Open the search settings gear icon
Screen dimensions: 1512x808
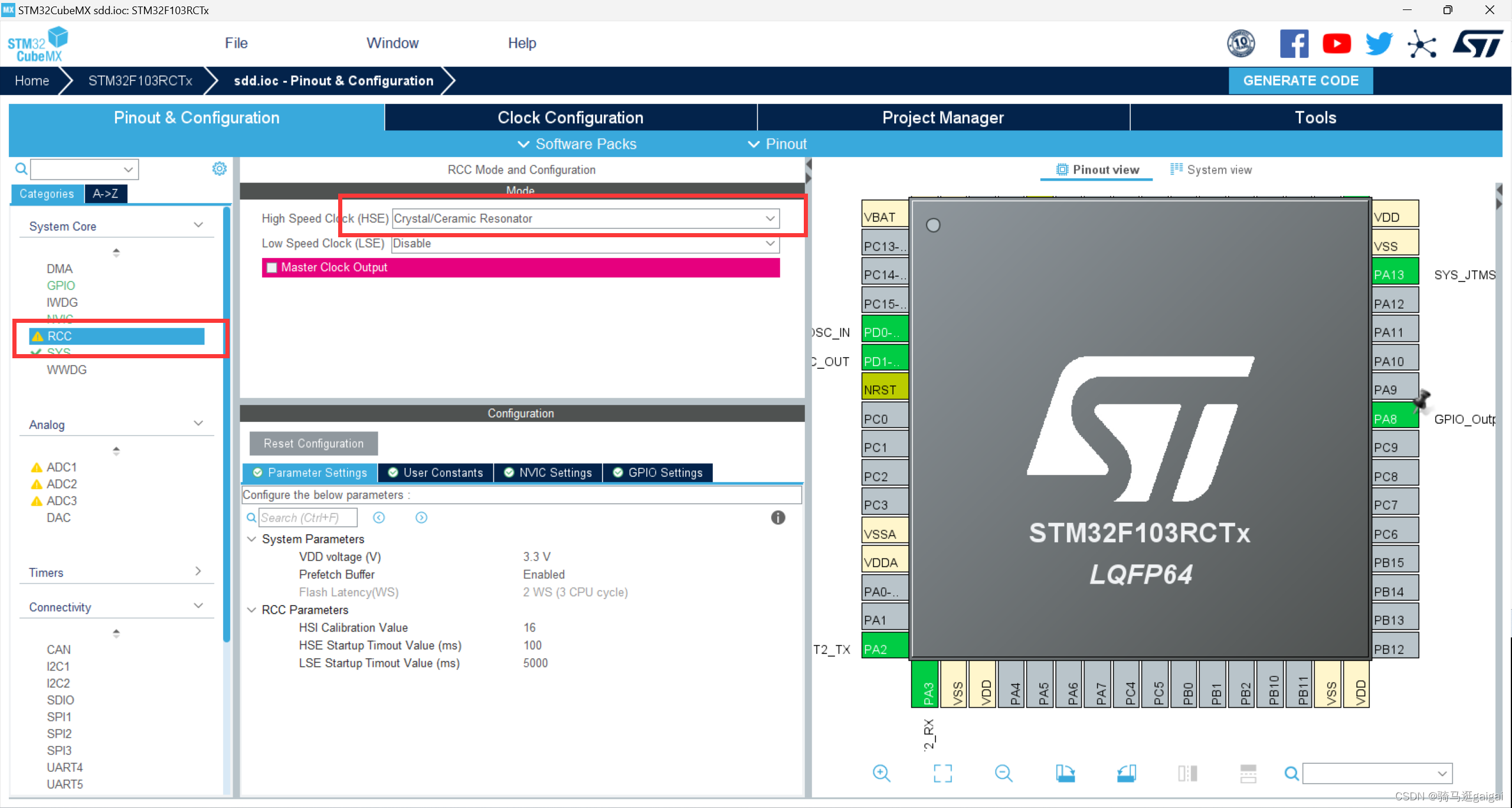(219, 169)
